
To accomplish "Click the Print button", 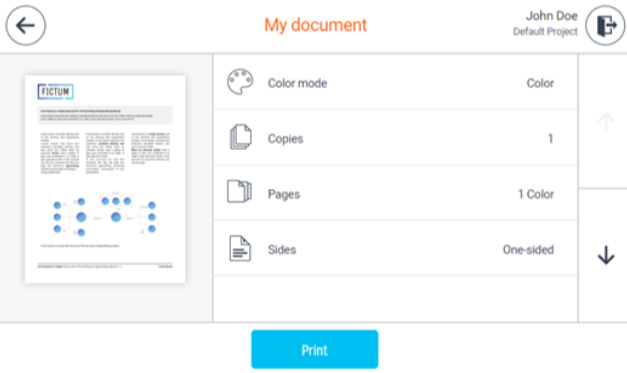I will pyautogui.click(x=315, y=349).
